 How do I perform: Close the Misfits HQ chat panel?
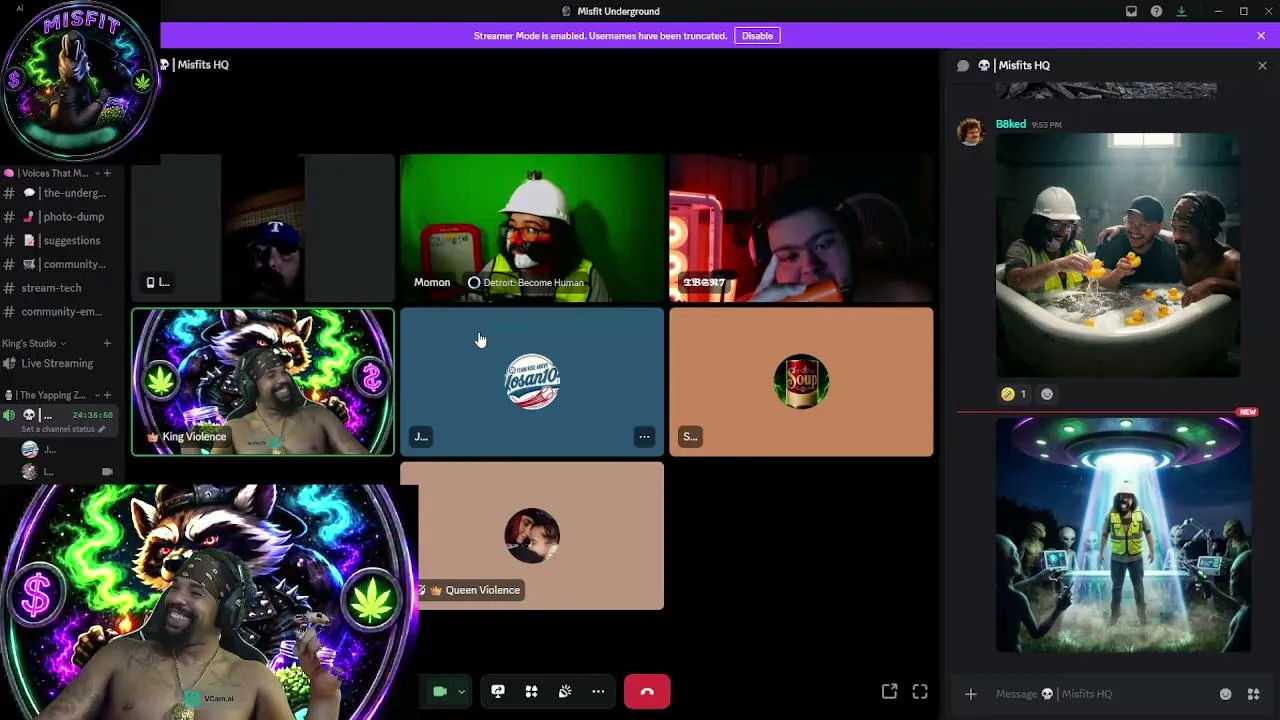pyautogui.click(x=1262, y=65)
